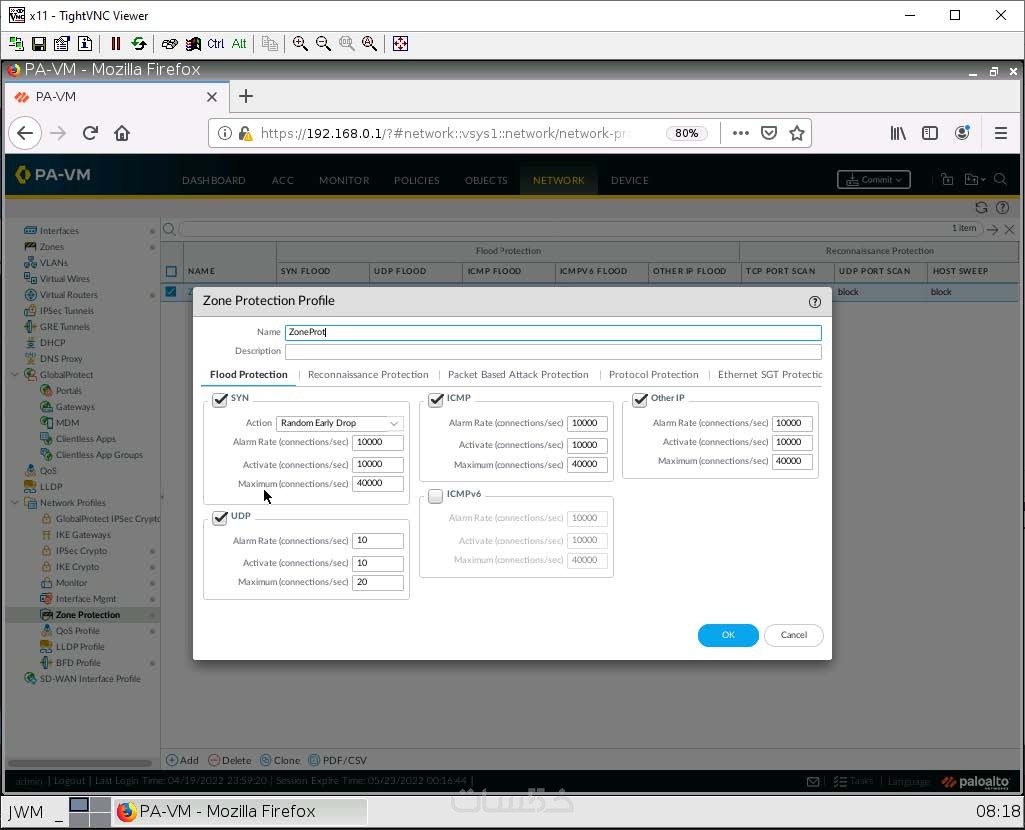Select the Flood Protection tab
Image resolution: width=1025 pixels, height=830 pixels.
pyautogui.click(x=248, y=374)
